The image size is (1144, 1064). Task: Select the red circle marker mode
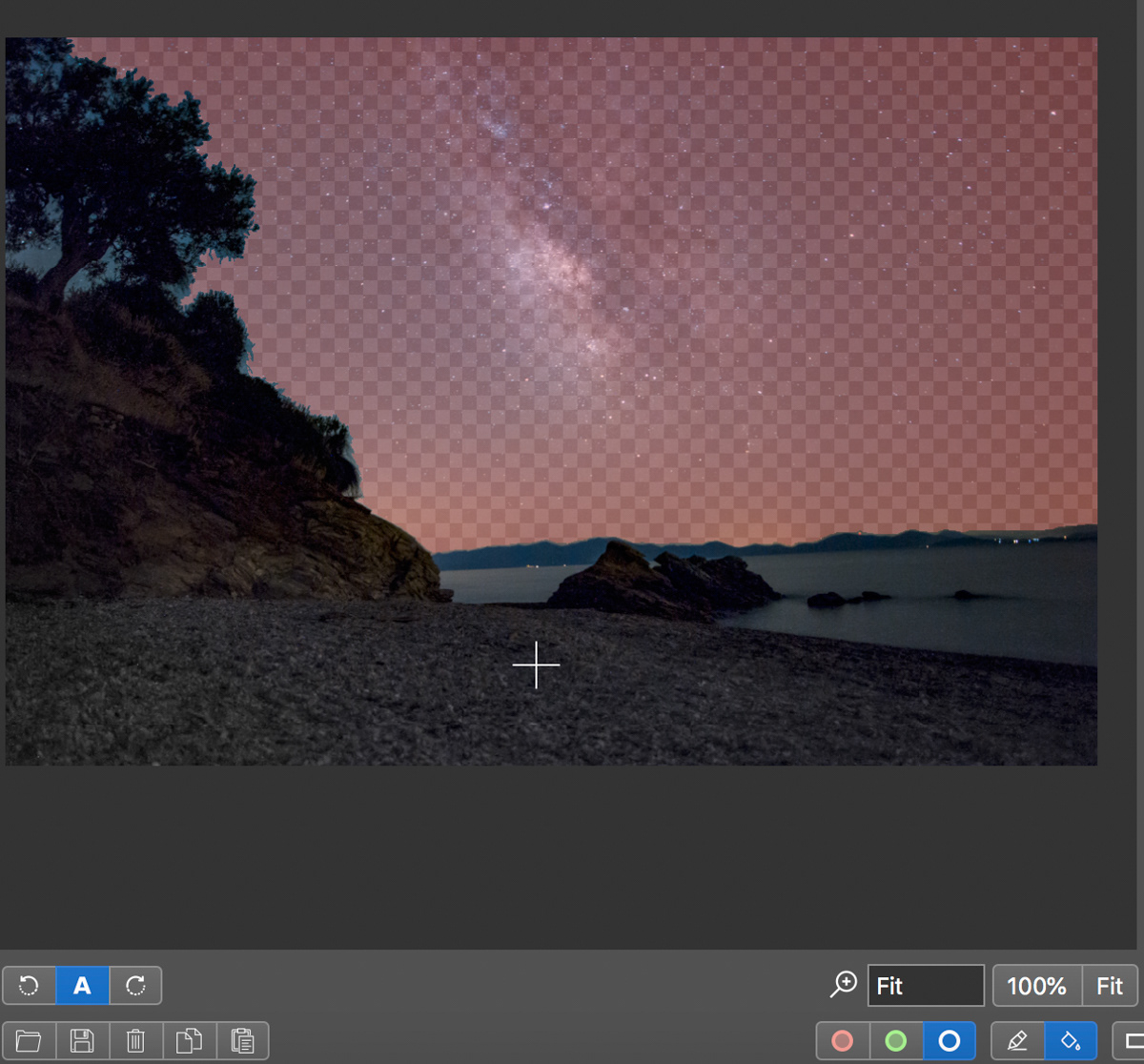point(843,1040)
